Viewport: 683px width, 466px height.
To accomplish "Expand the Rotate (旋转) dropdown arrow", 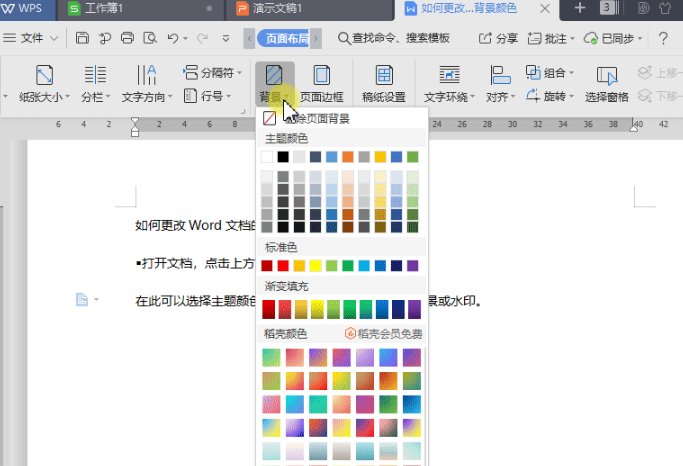I will click(x=571, y=96).
